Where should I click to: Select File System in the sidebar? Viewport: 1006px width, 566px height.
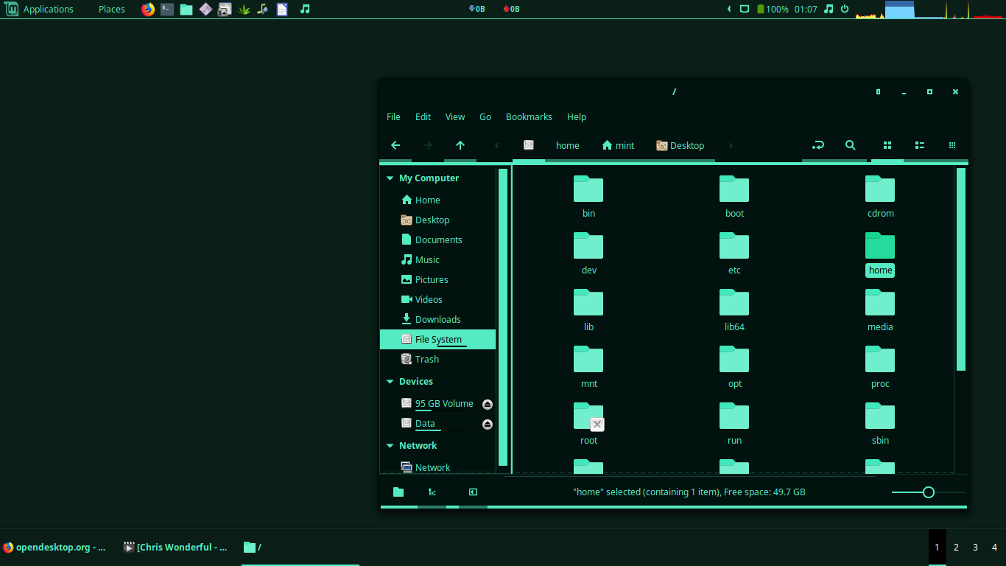click(x=438, y=339)
